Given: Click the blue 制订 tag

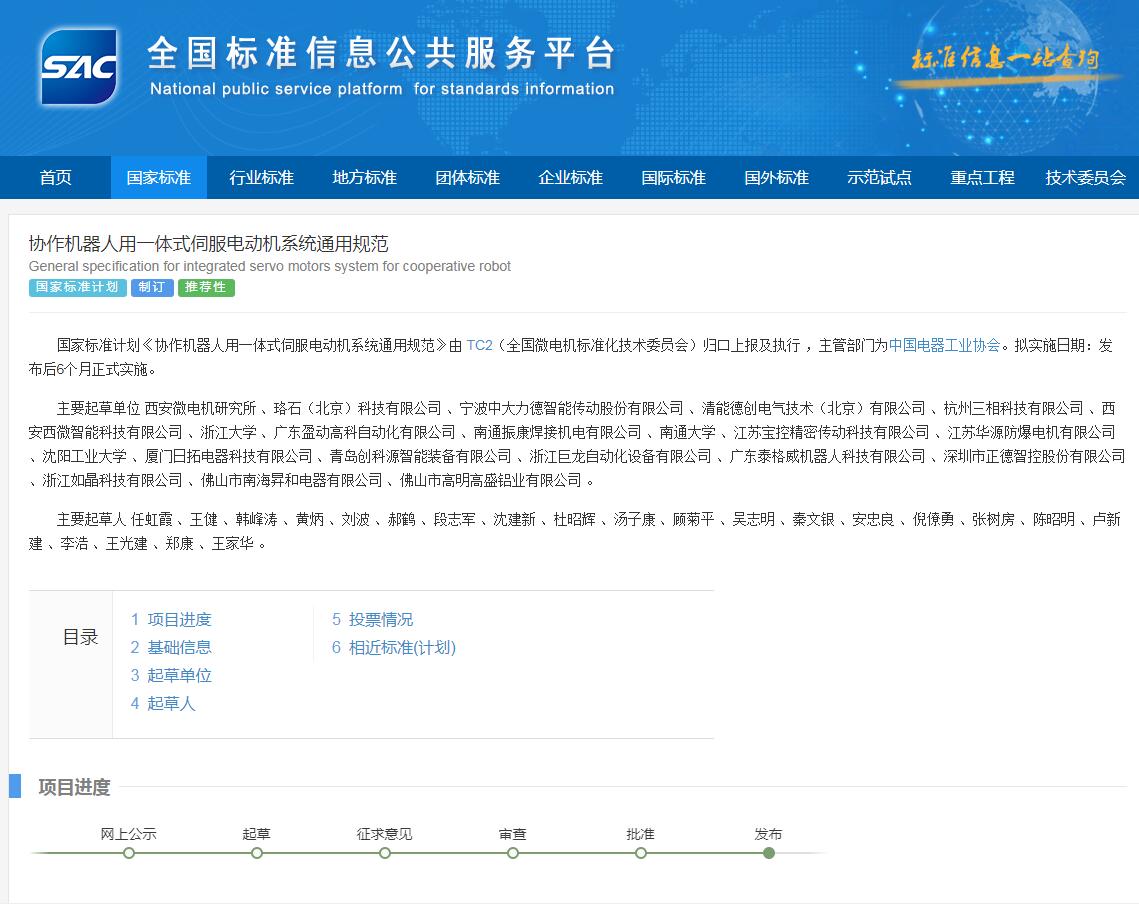Looking at the screenshot, I should pyautogui.click(x=152, y=288).
